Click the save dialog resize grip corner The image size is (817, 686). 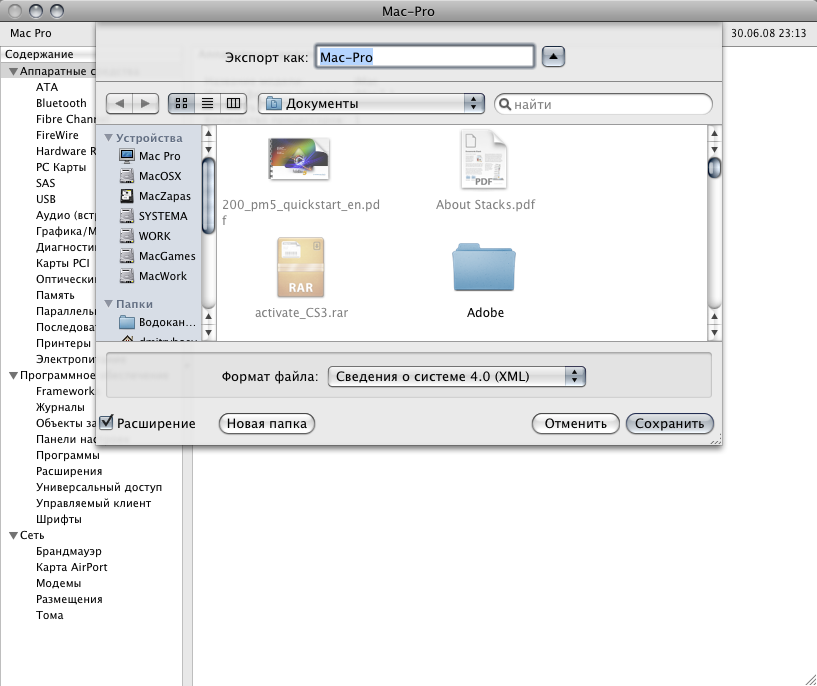[716, 440]
